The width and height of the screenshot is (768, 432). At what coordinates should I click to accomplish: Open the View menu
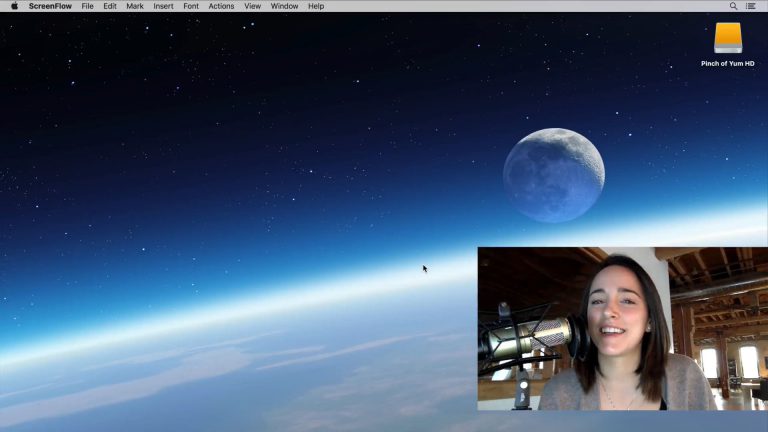coord(252,6)
